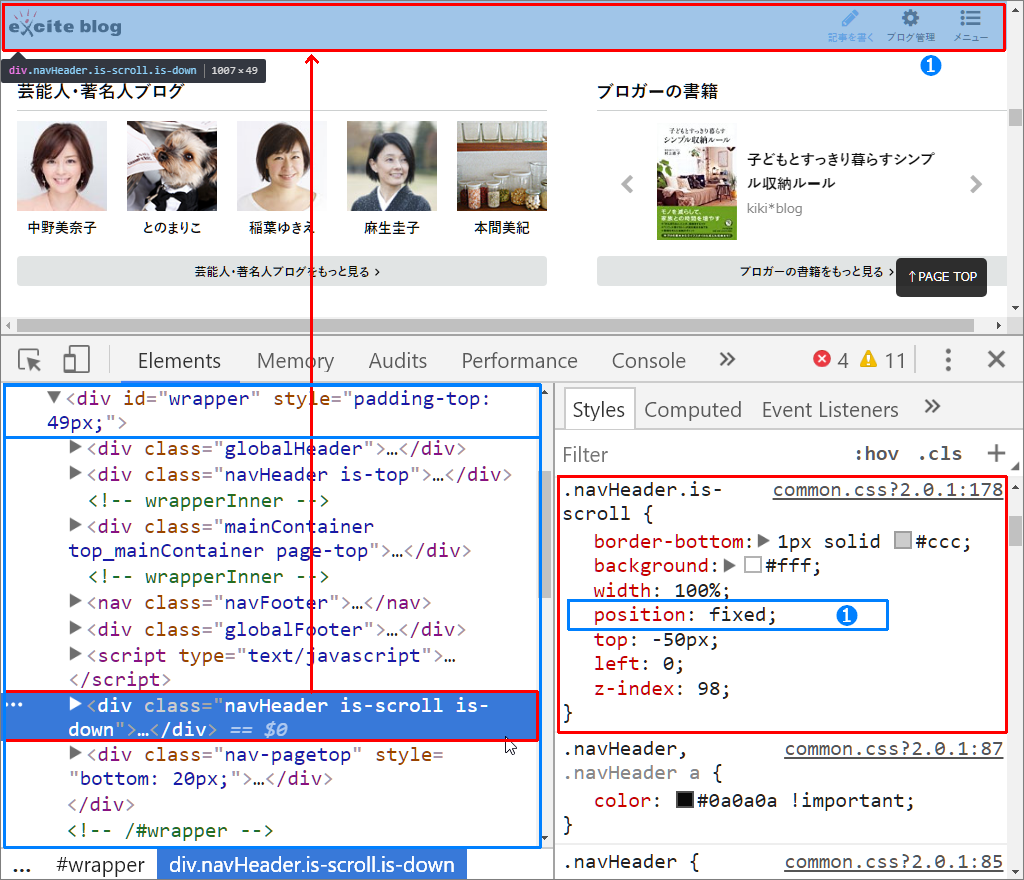
Task: Switch to the Computed tab
Action: pos(693,409)
